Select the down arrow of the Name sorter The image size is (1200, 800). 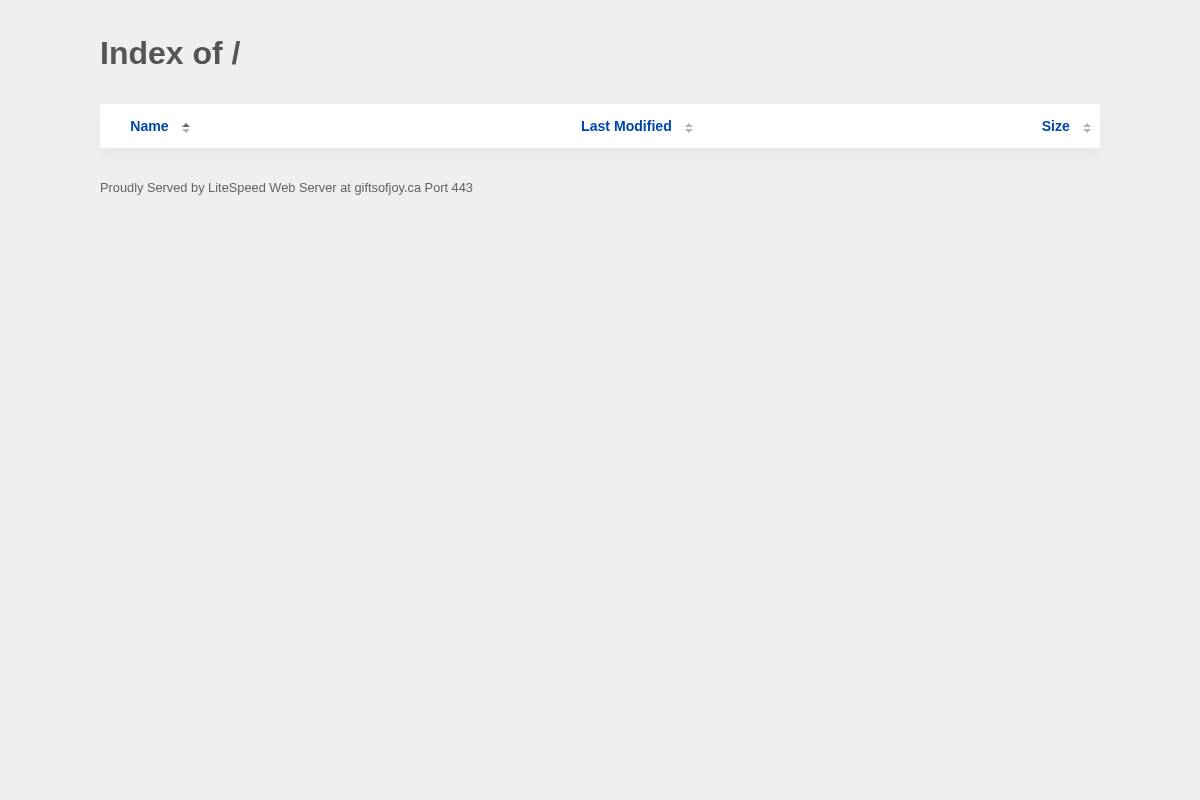click(186, 131)
